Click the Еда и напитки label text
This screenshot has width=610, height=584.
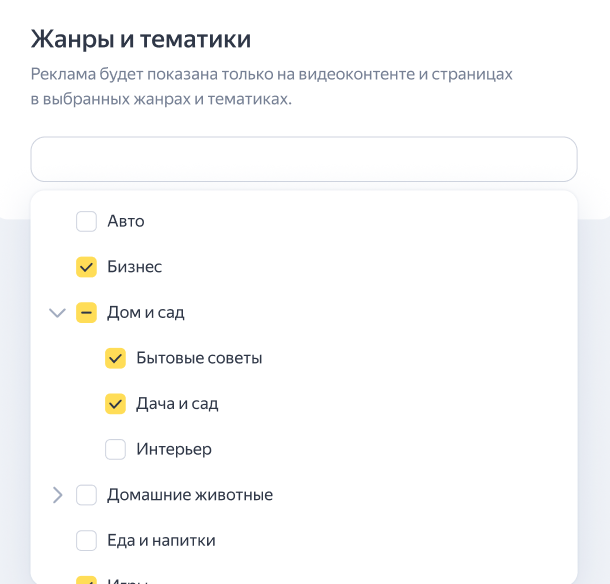161,541
